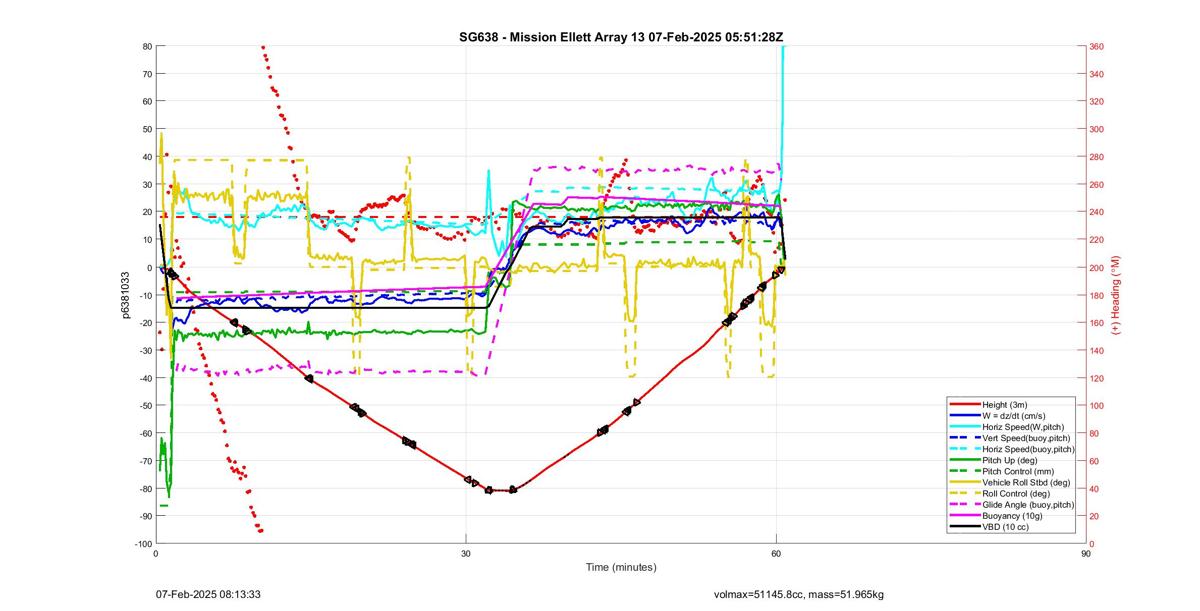Click the '07-Feb-2025 08:13:33' timestamp footer
This screenshot has height=611, width=1200.
pos(207,594)
